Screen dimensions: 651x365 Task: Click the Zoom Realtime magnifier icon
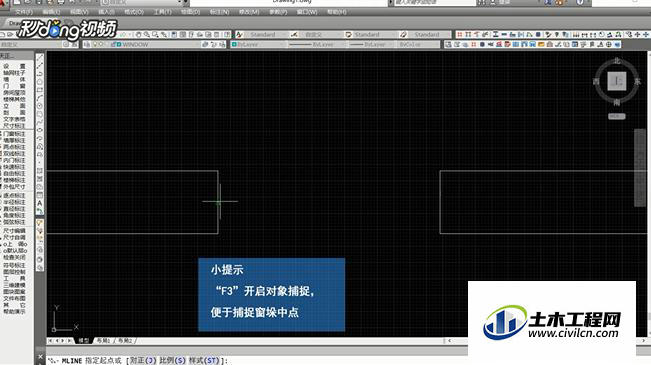click(x=147, y=34)
